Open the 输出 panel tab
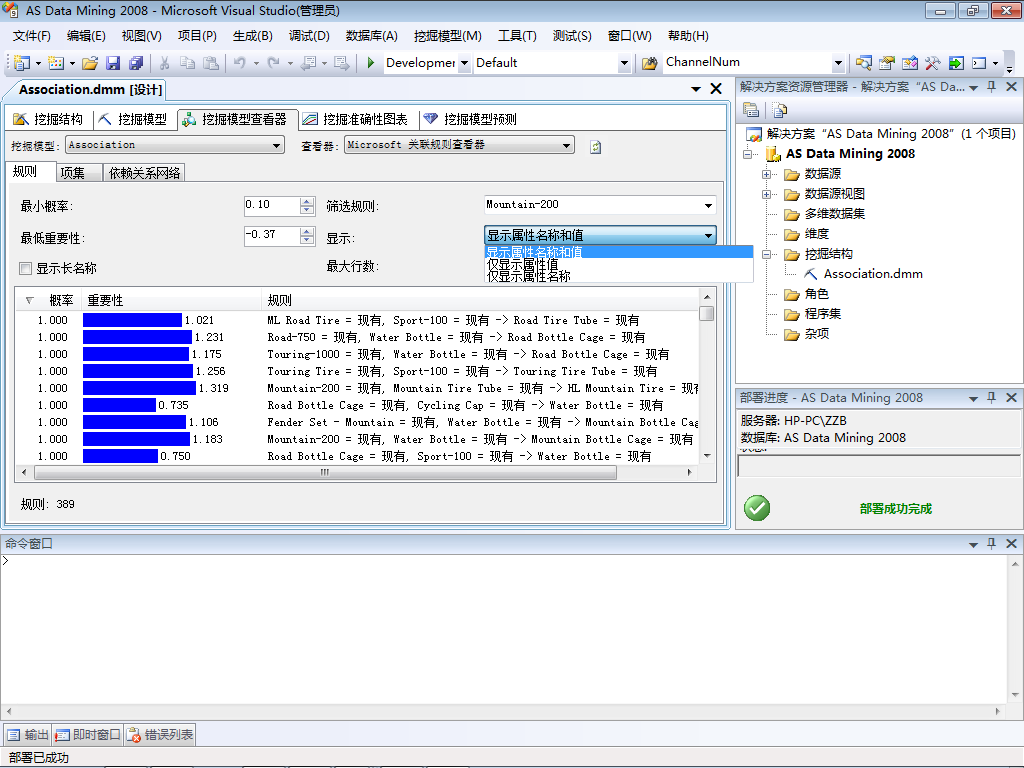This screenshot has width=1024, height=768. pos(27,735)
